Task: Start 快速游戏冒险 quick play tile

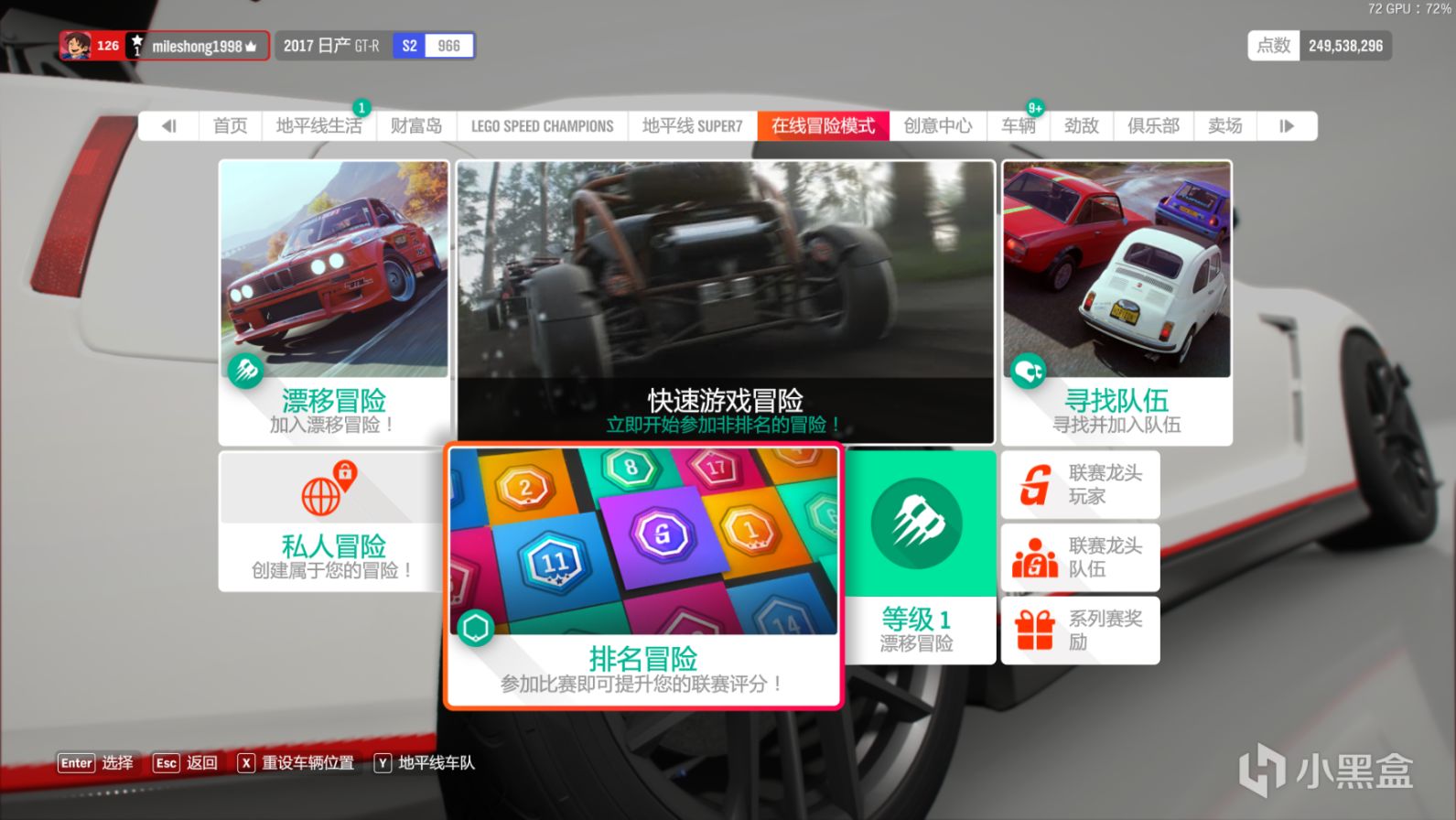Action: (725, 303)
